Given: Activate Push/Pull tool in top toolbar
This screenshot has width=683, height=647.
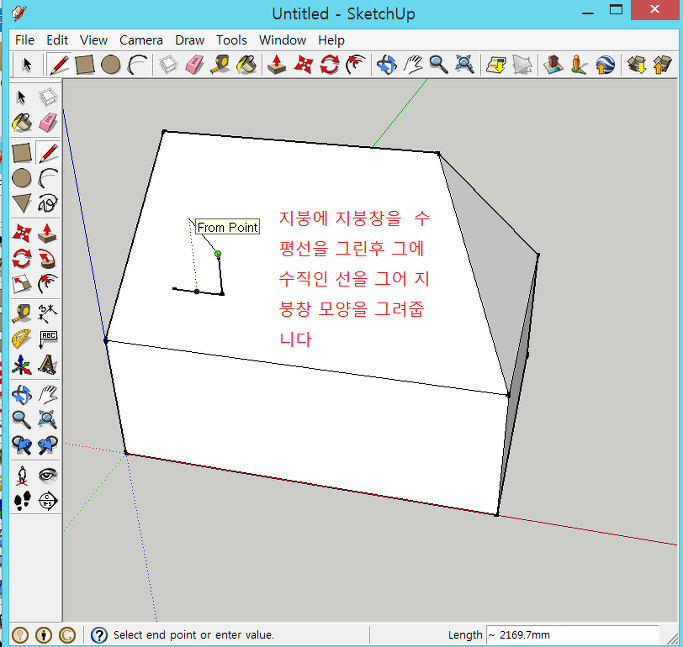Looking at the screenshot, I should pos(277,65).
